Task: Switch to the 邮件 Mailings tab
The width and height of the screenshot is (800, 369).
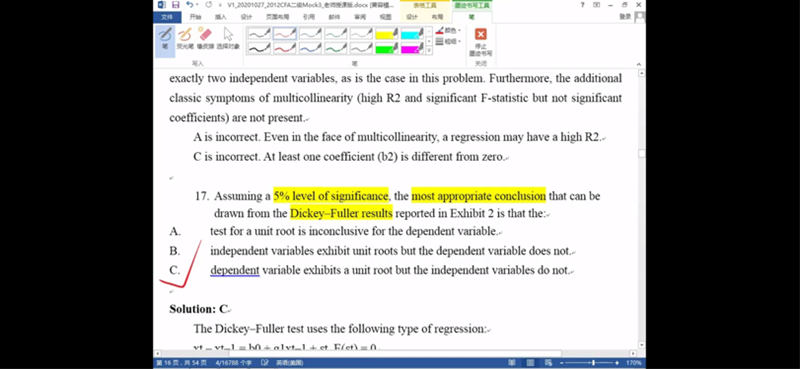Action: click(334, 17)
